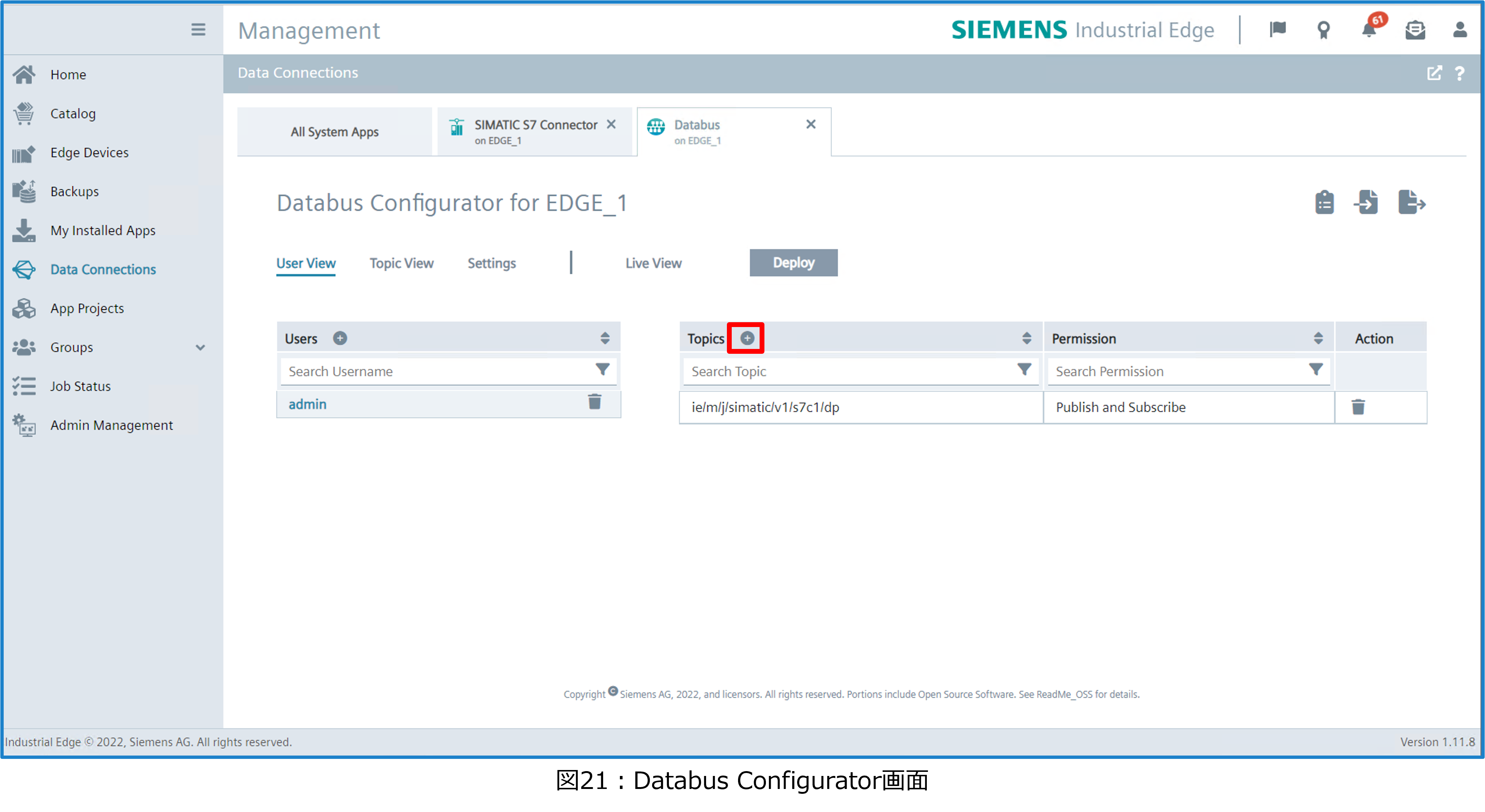Expand the Groups sidebar section
This screenshot has height=812, width=1485.
pos(200,347)
